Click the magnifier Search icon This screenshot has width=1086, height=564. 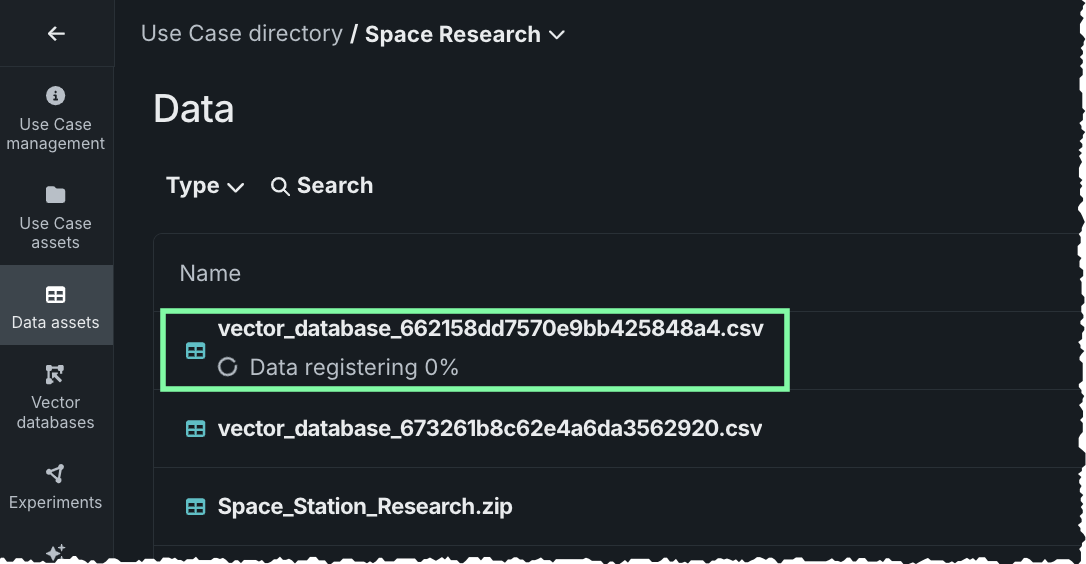[x=281, y=186]
